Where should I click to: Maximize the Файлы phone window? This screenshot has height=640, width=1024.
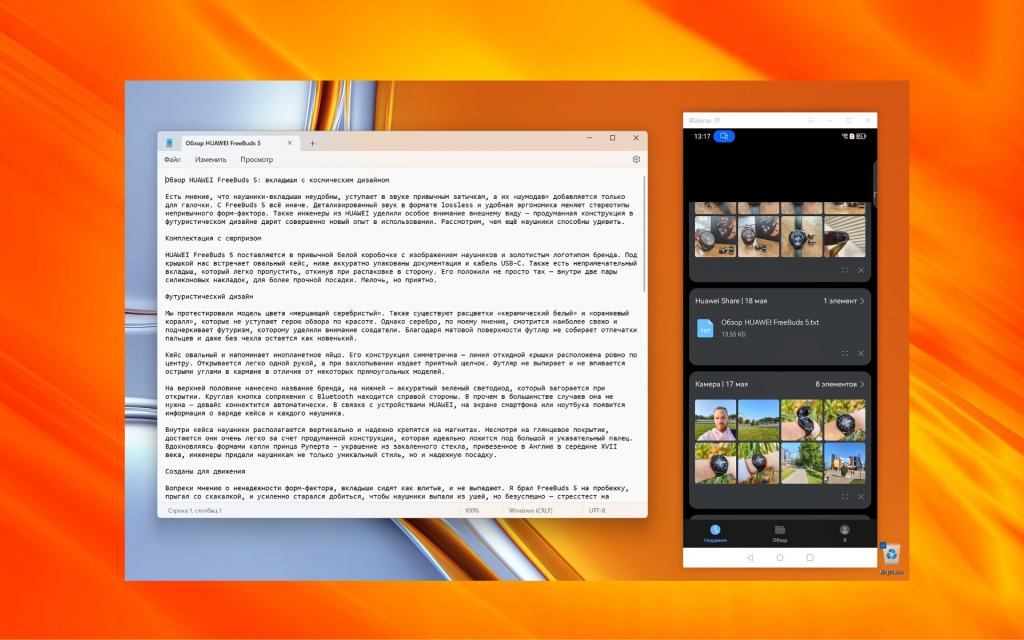point(848,120)
